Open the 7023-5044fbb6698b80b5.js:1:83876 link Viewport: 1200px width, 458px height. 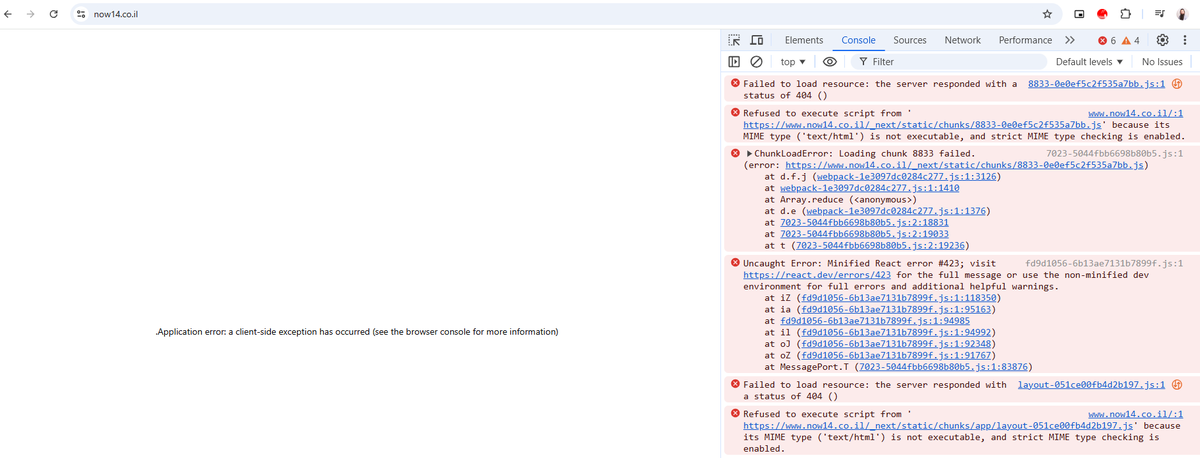coord(943,367)
